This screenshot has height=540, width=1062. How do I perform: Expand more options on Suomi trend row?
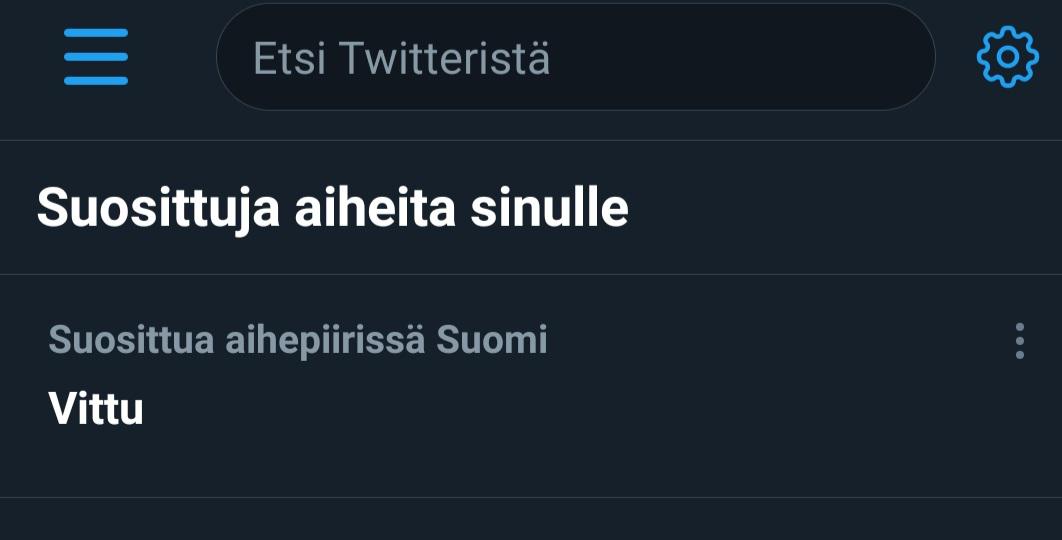1019,341
